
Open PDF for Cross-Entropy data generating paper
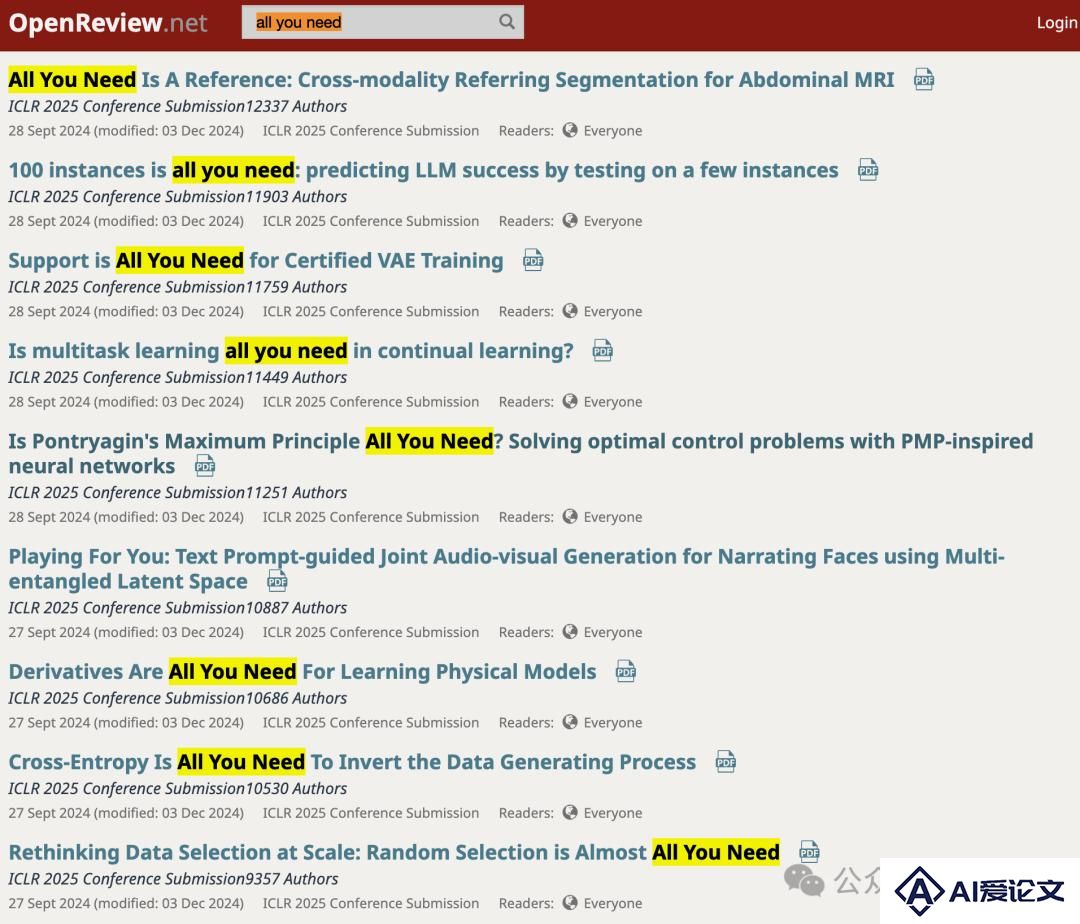point(725,762)
